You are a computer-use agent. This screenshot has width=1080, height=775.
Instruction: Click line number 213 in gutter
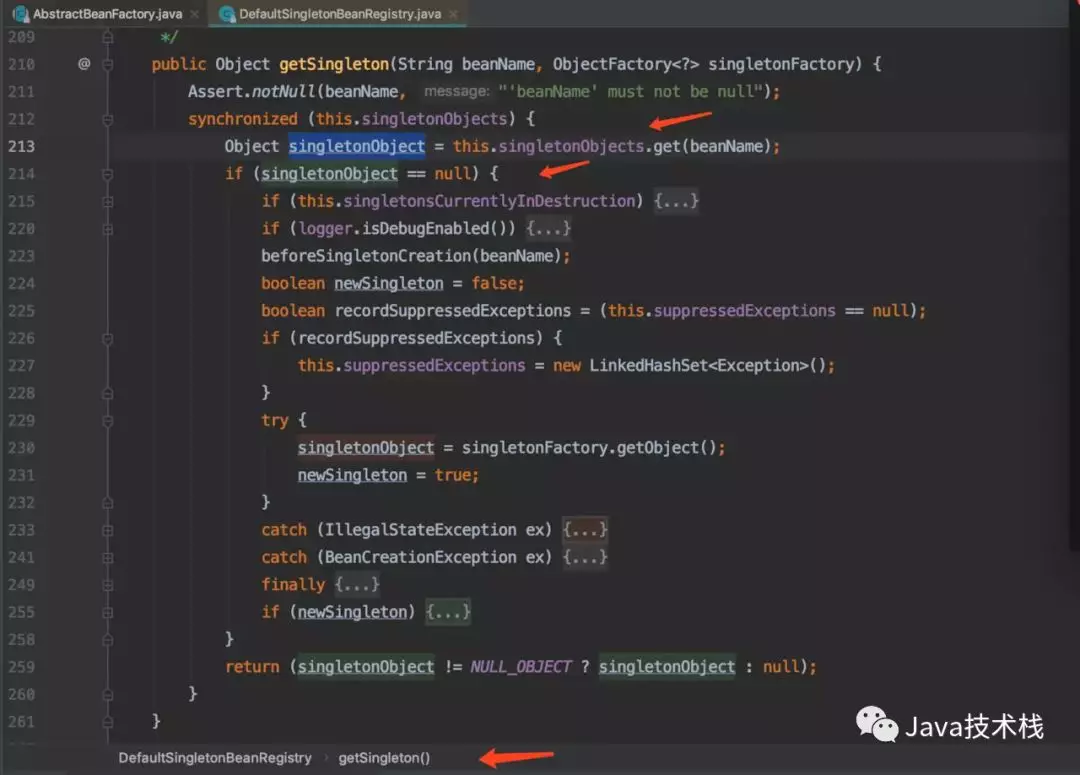21,146
